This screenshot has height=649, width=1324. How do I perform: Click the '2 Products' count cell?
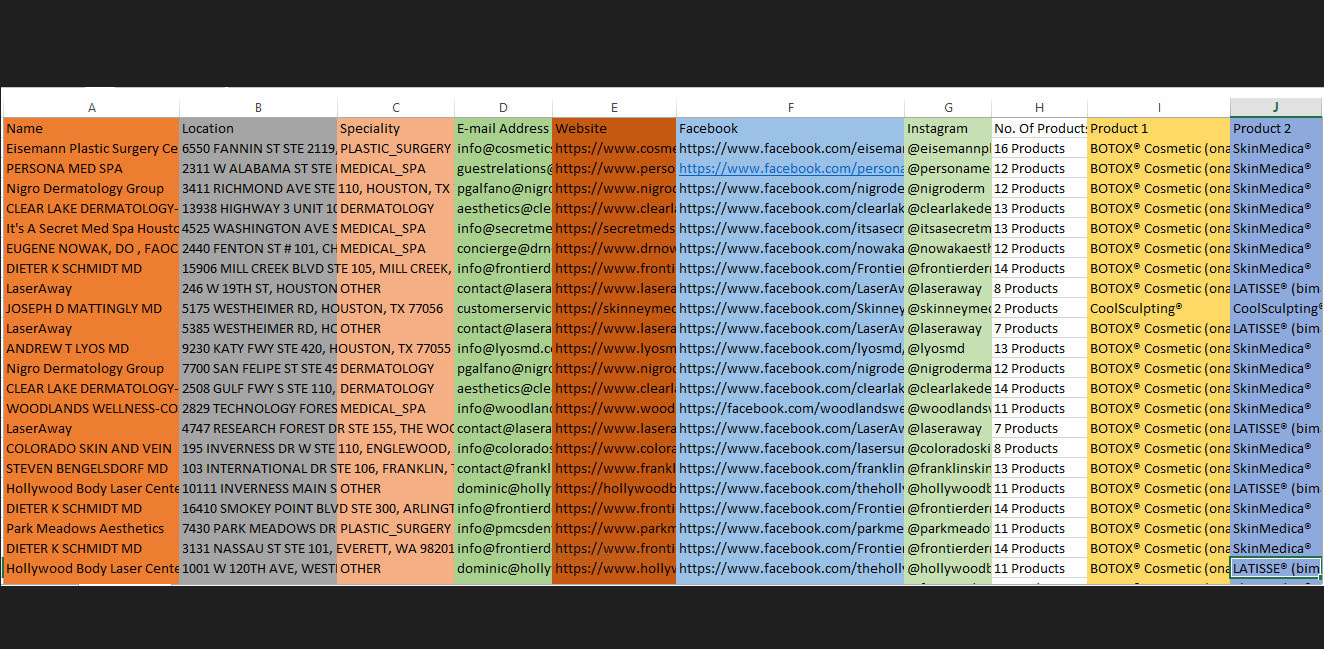coord(1039,309)
